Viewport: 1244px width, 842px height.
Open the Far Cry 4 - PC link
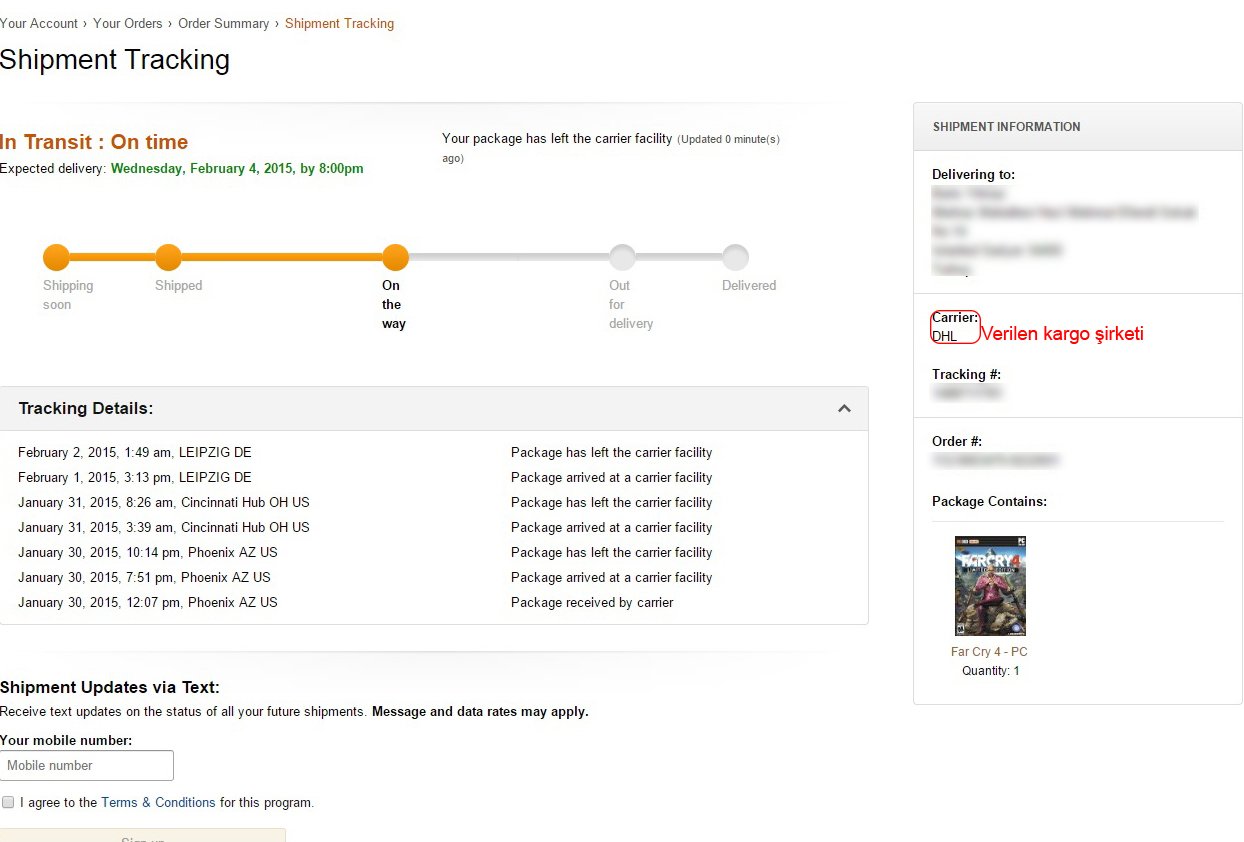[x=989, y=652]
